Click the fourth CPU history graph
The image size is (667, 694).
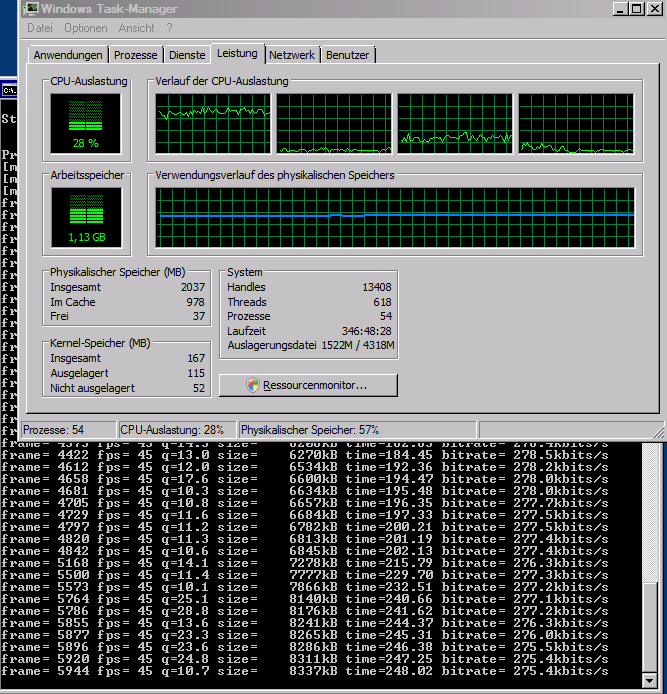[x=577, y=124]
